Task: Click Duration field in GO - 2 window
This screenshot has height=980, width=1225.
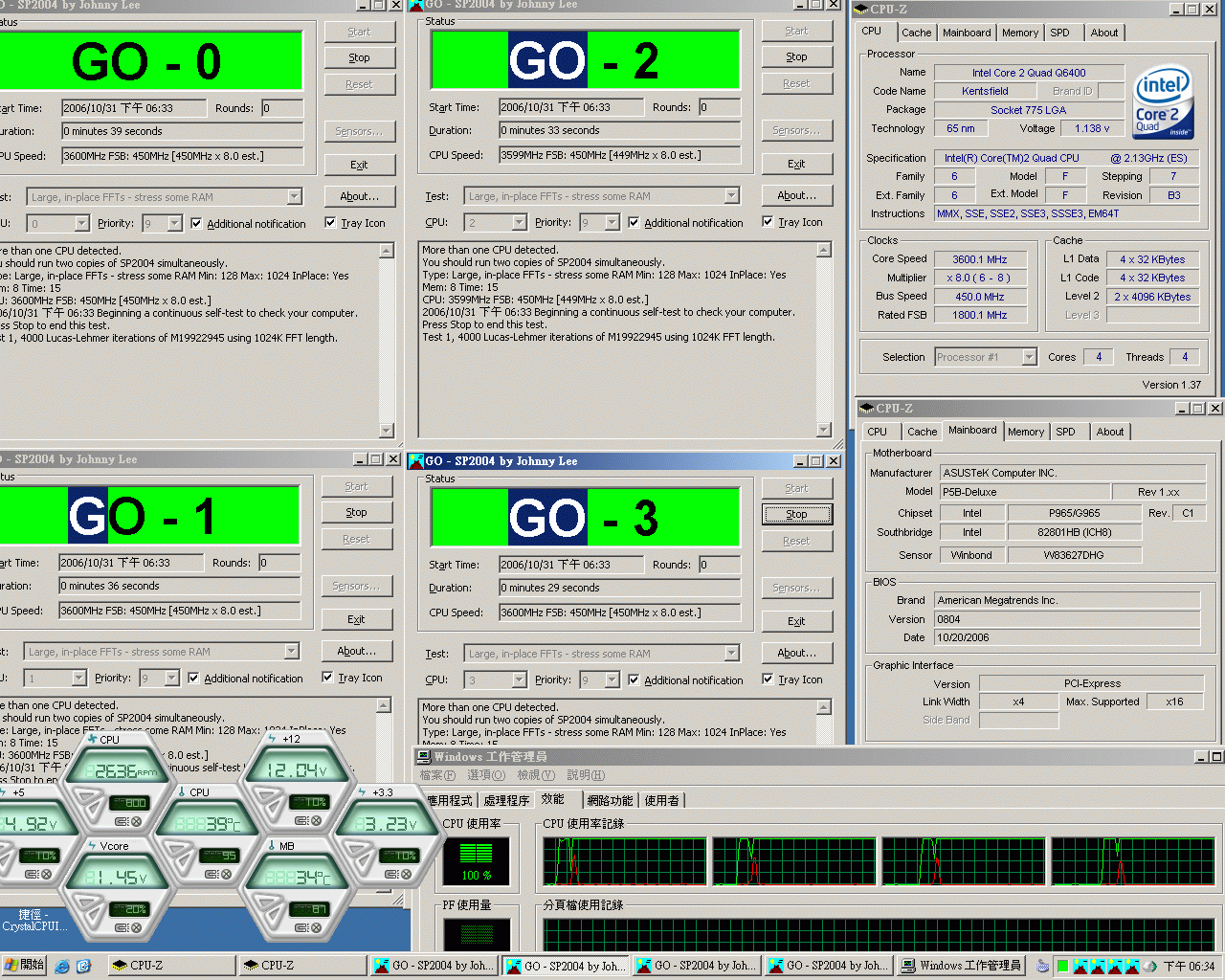Action: click(x=619, y=130)
